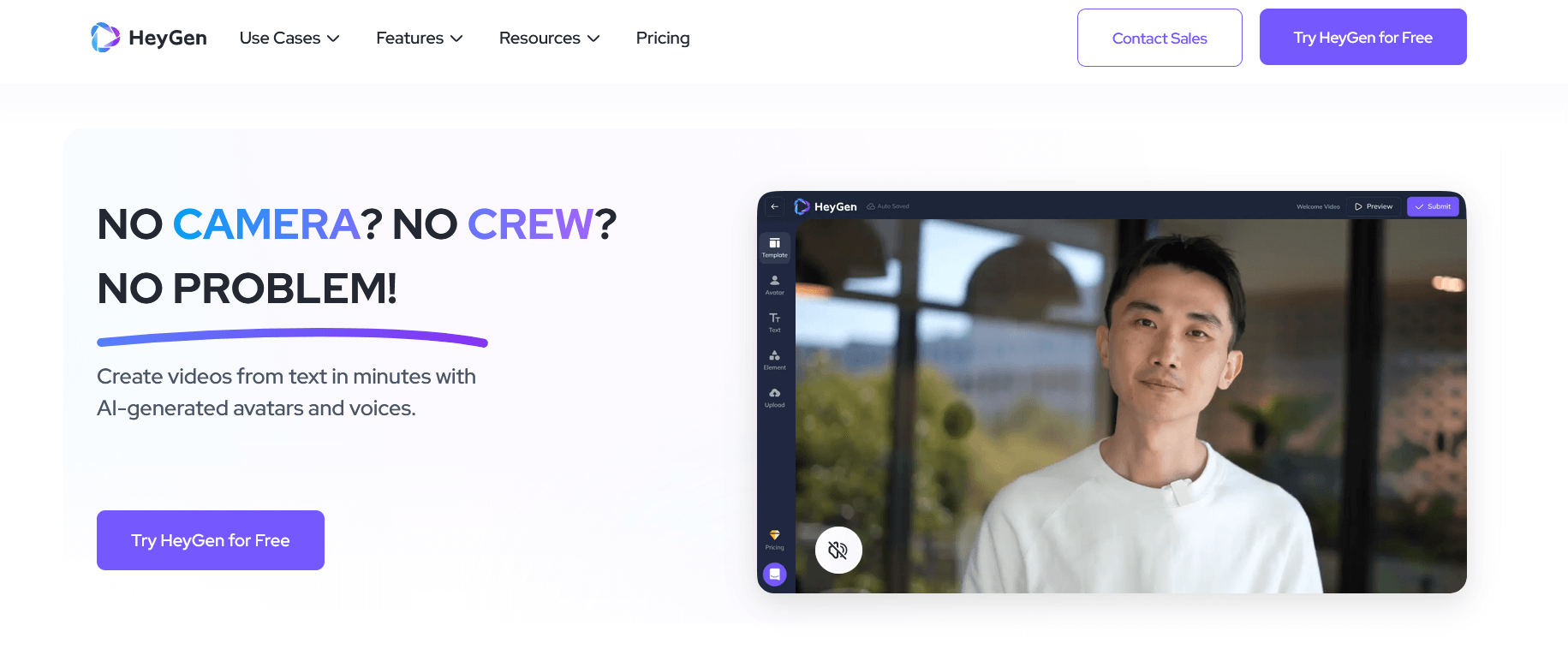Expand the Use Cases dropdown menu
Screen dimensions: 1568x661
289,38
